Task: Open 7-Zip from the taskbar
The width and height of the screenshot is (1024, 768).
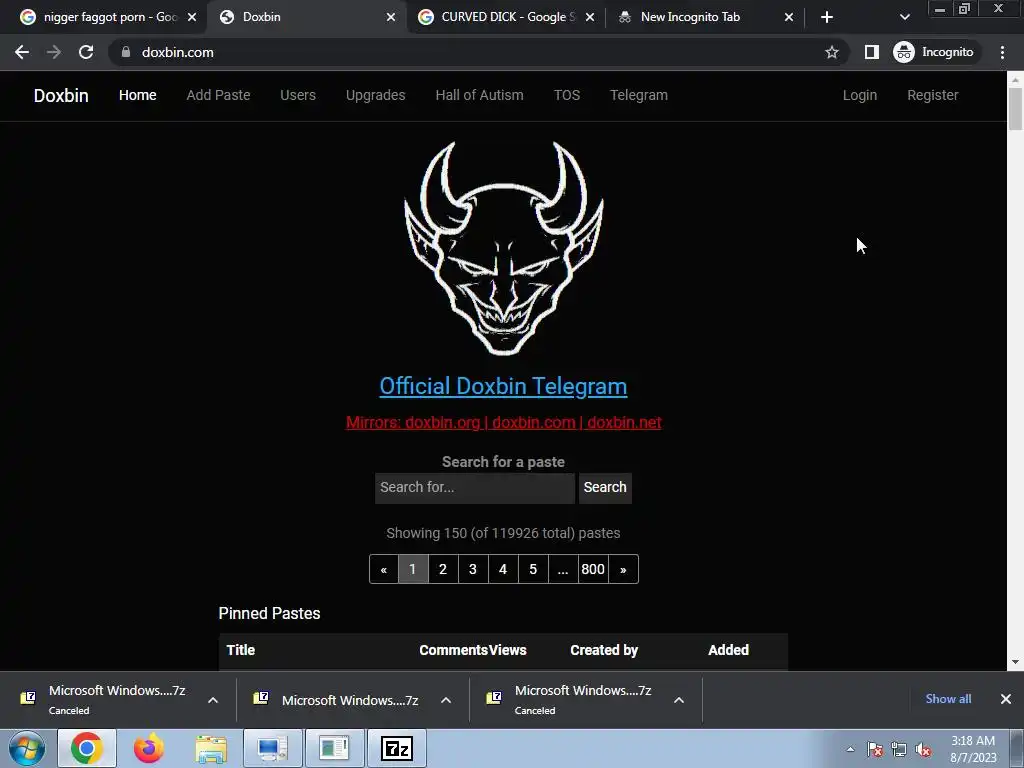Action: 397,748
